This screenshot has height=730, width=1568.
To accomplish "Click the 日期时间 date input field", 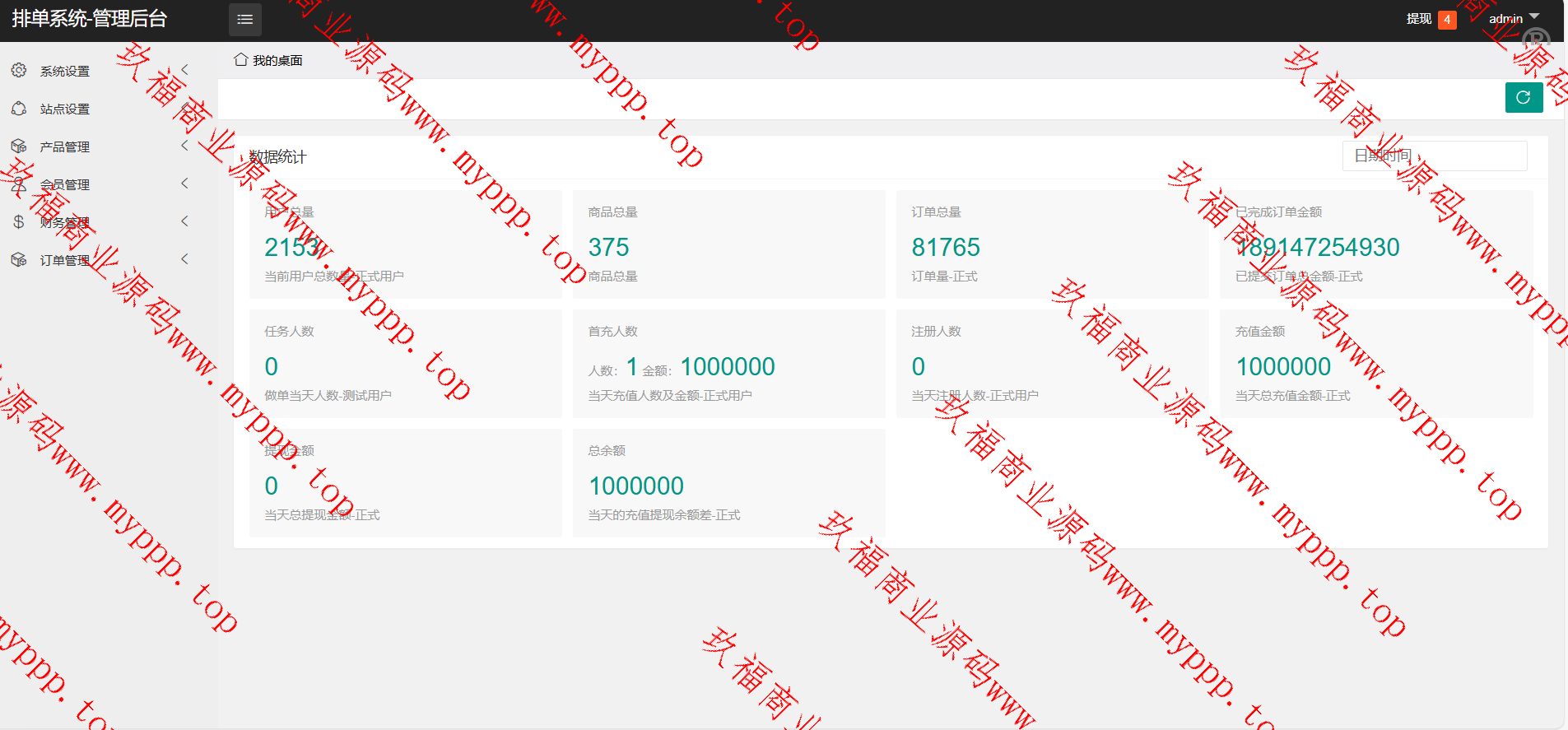I will 1435,156.
